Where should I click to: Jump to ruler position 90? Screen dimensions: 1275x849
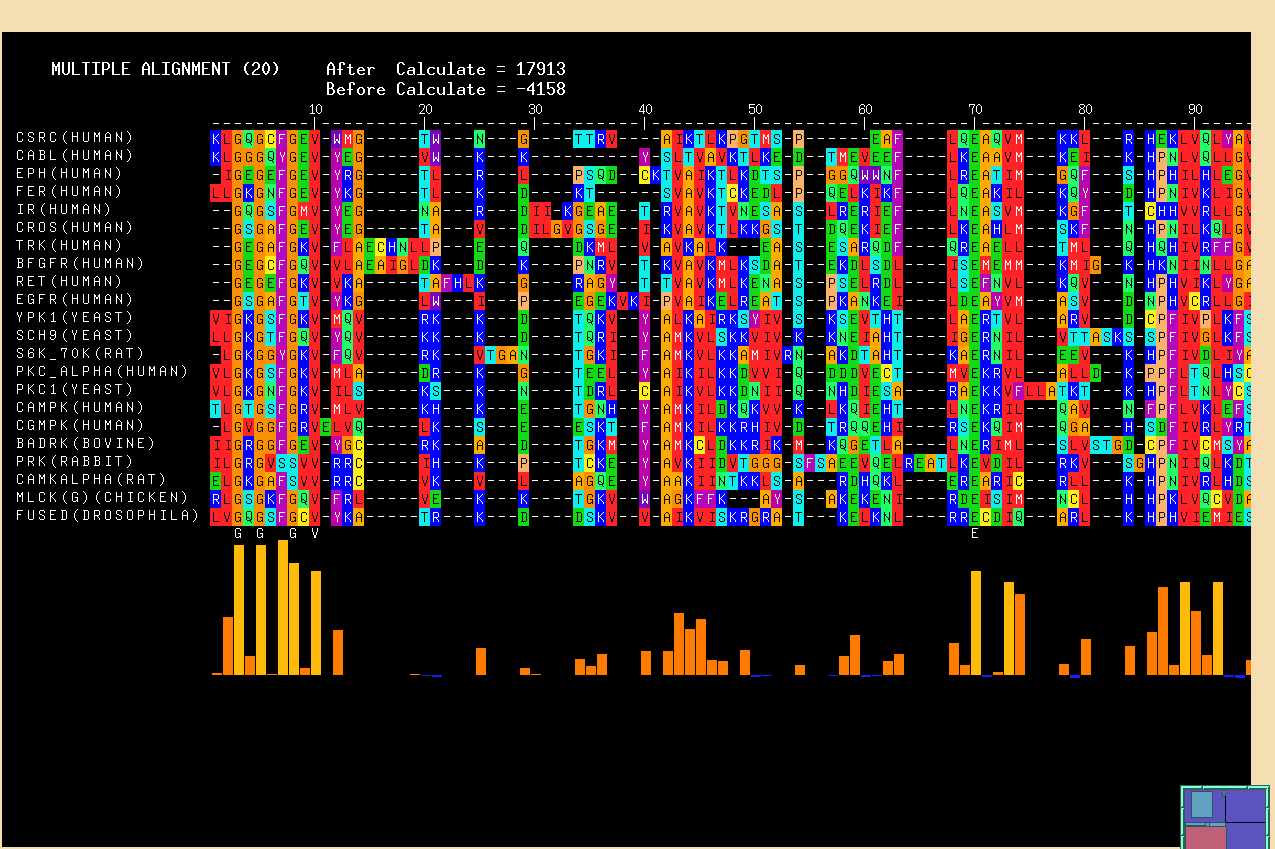[1195, 110]
